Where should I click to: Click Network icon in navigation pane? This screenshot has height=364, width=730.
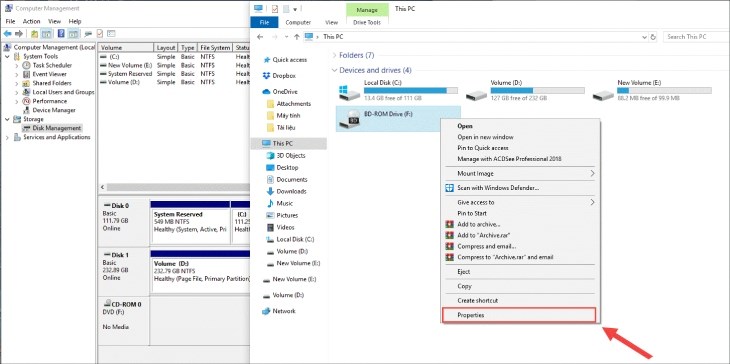coord(266,311)
